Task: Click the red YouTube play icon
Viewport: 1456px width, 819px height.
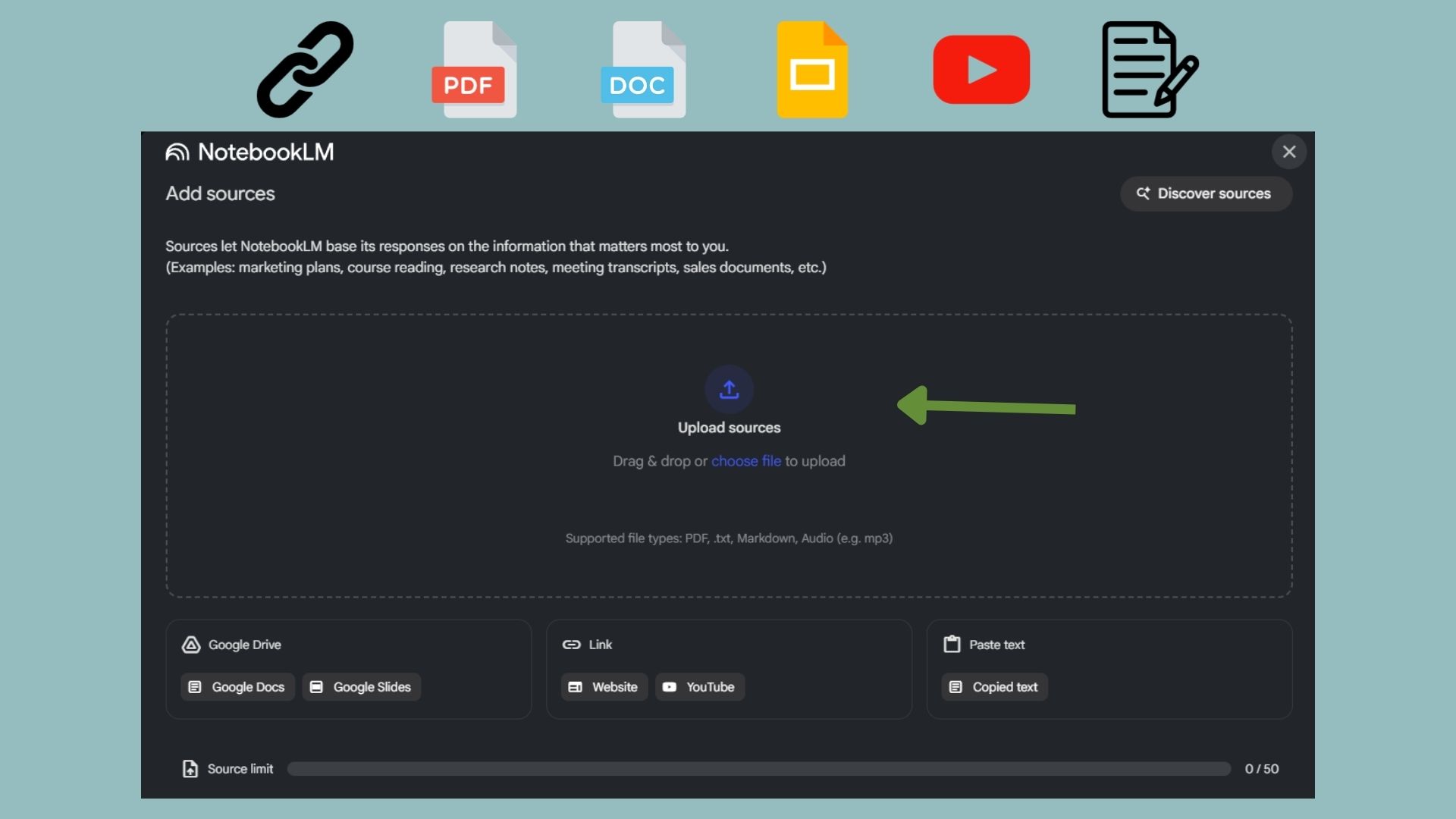Action: [981, 70]
